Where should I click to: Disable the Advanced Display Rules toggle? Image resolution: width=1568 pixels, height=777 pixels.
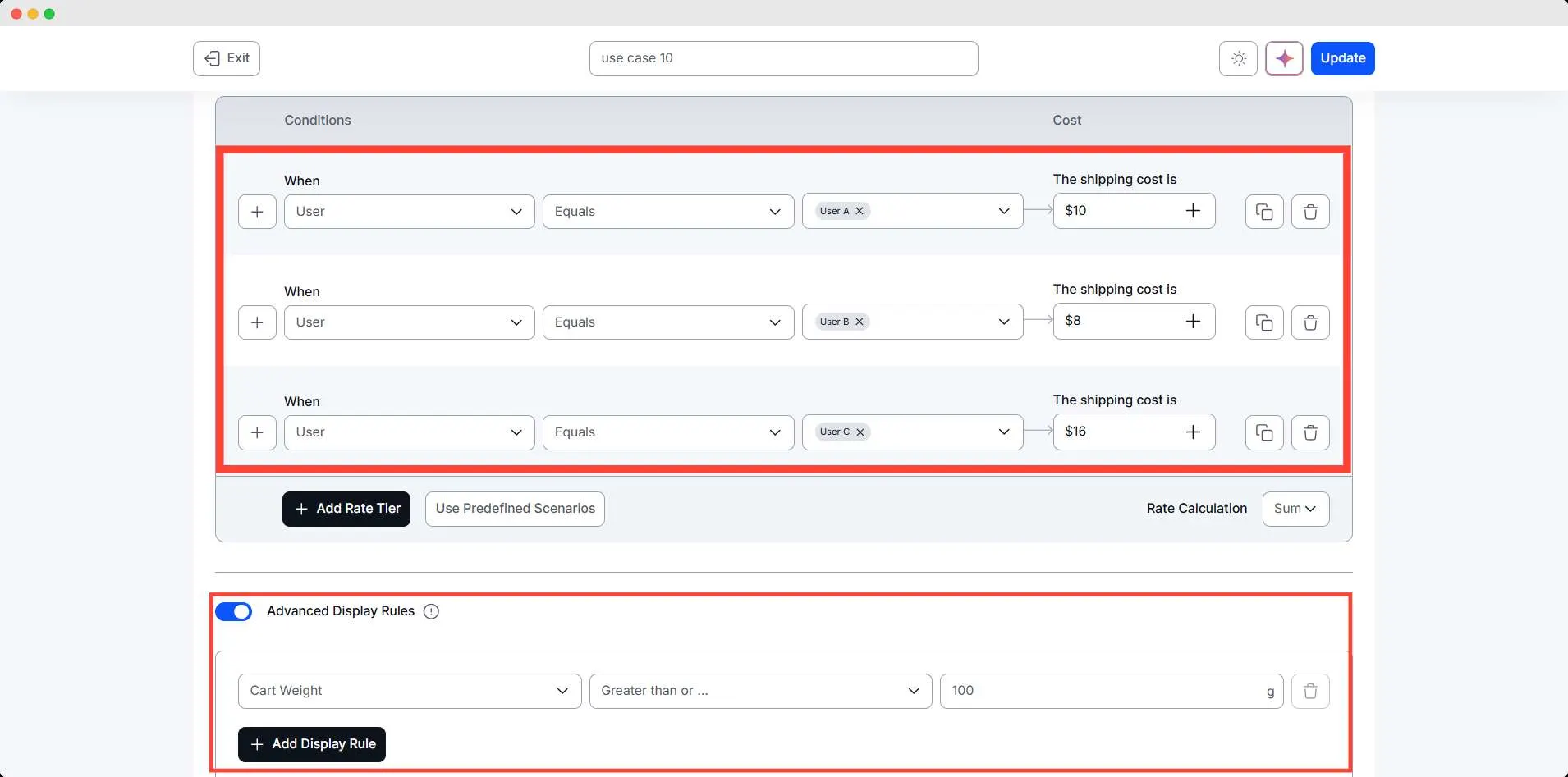[234, 611]
